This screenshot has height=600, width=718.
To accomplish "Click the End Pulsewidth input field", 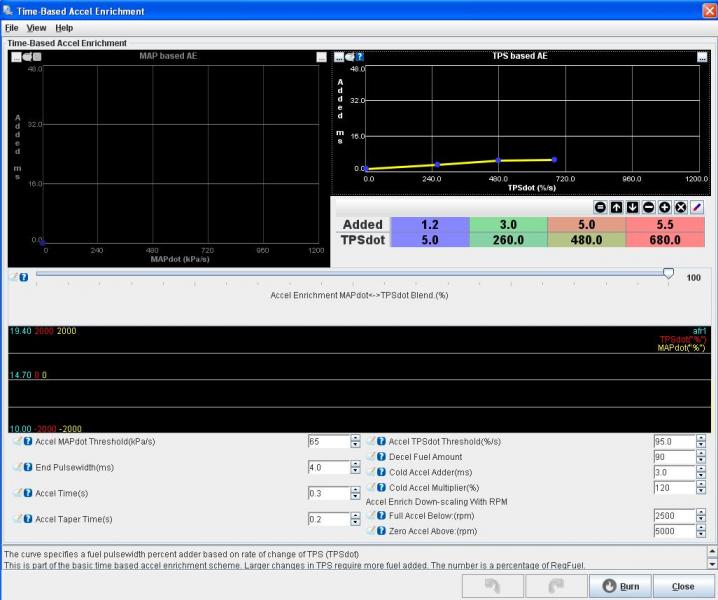I will pyautogui.click(x=327, y=467).
